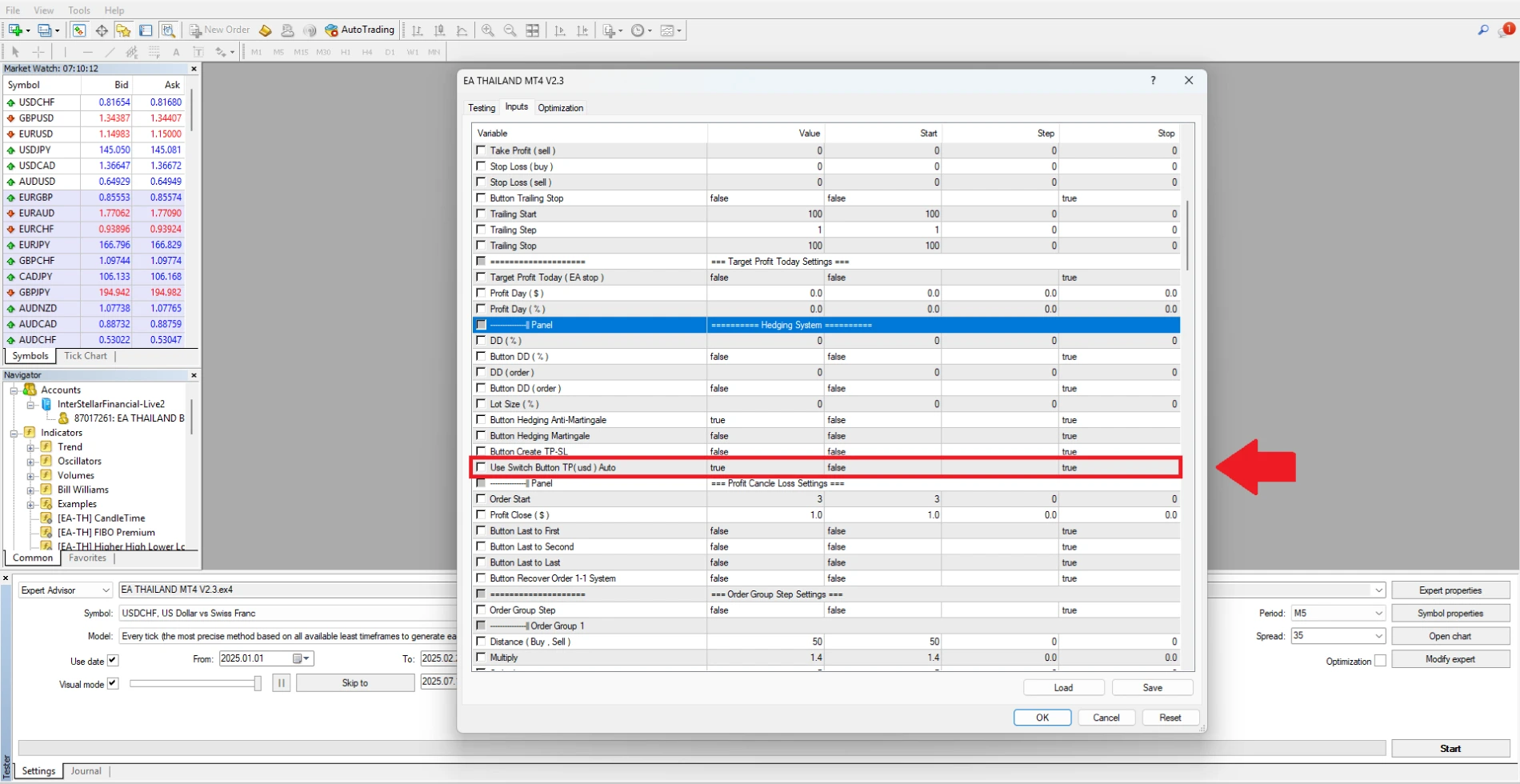Click the Zoom Out magnifier icon
The image size is (1520, 784).
[x=510, y=30]
